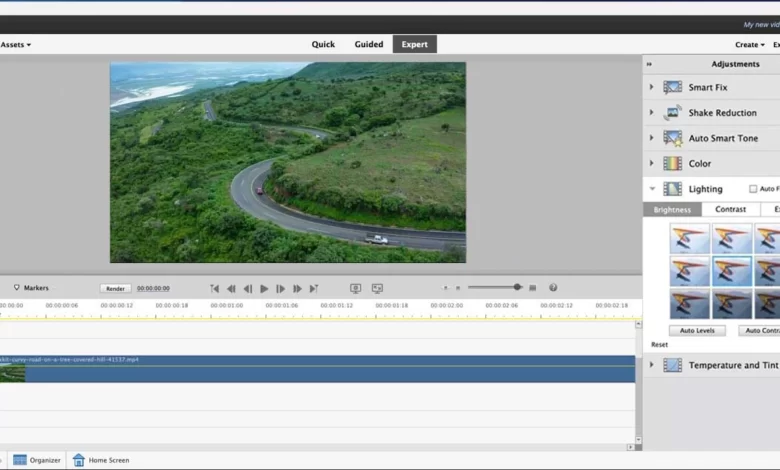The width and height of the screenshot is (780, 470).
Task: Open the Create dropdown menu
Action: pos(750,45)
